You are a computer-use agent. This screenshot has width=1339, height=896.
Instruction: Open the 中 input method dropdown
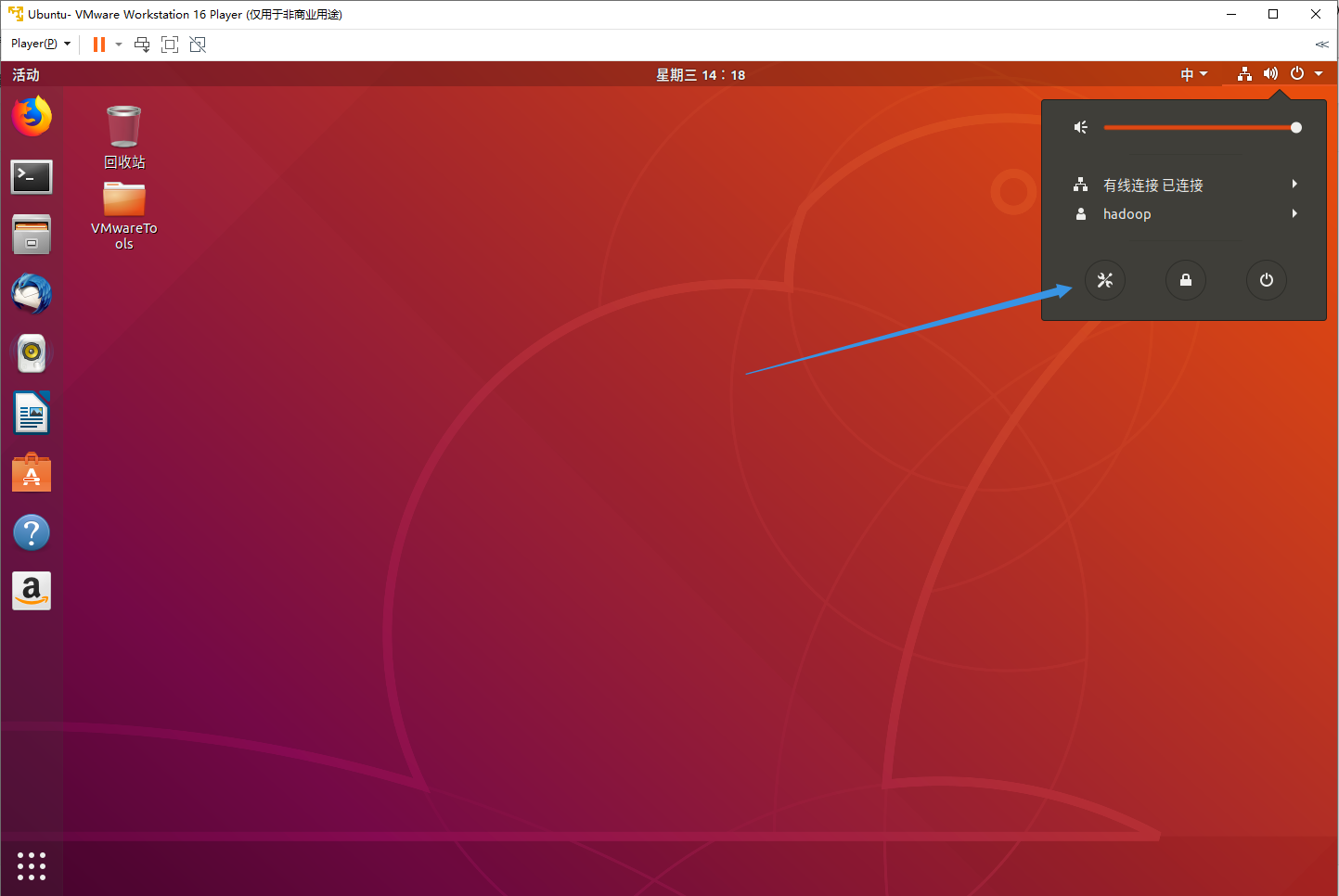[1194, 74]
